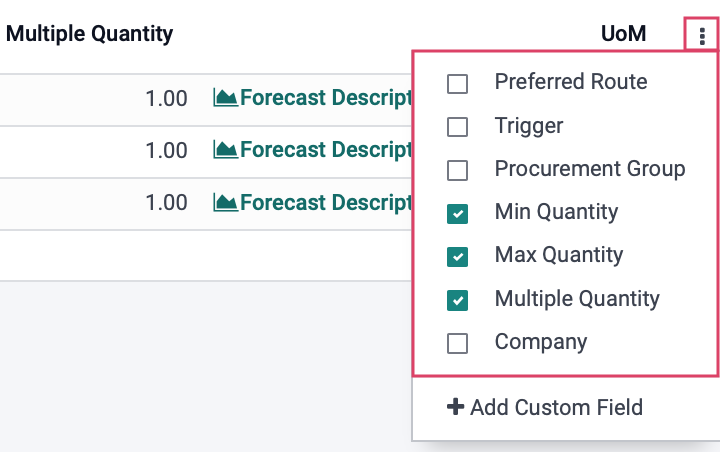Screen dimensions: 720x452
Task: Uncheck the Min Quantity column checkbox
Action: 457,214
